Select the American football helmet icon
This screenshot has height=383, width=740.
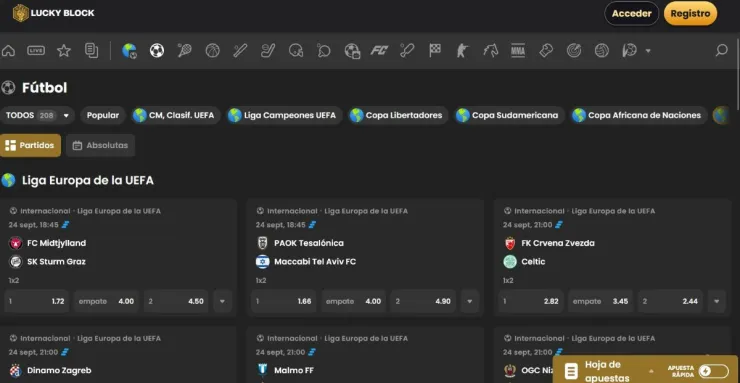pyautogui.click(x=296, y=50)
